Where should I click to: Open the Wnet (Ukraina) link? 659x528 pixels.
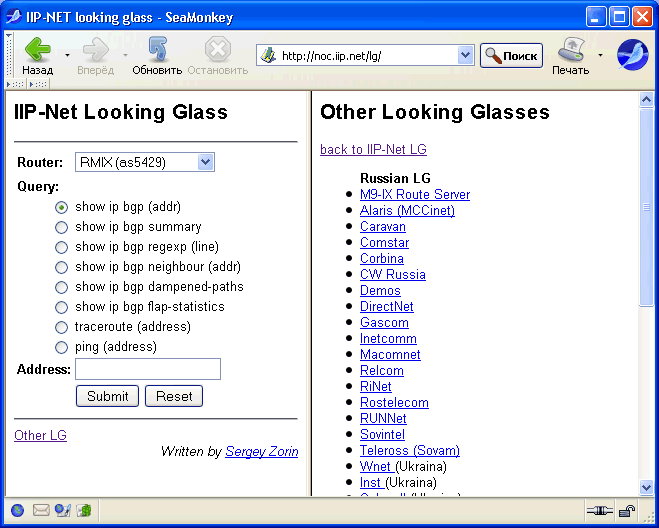pos(376,466)
